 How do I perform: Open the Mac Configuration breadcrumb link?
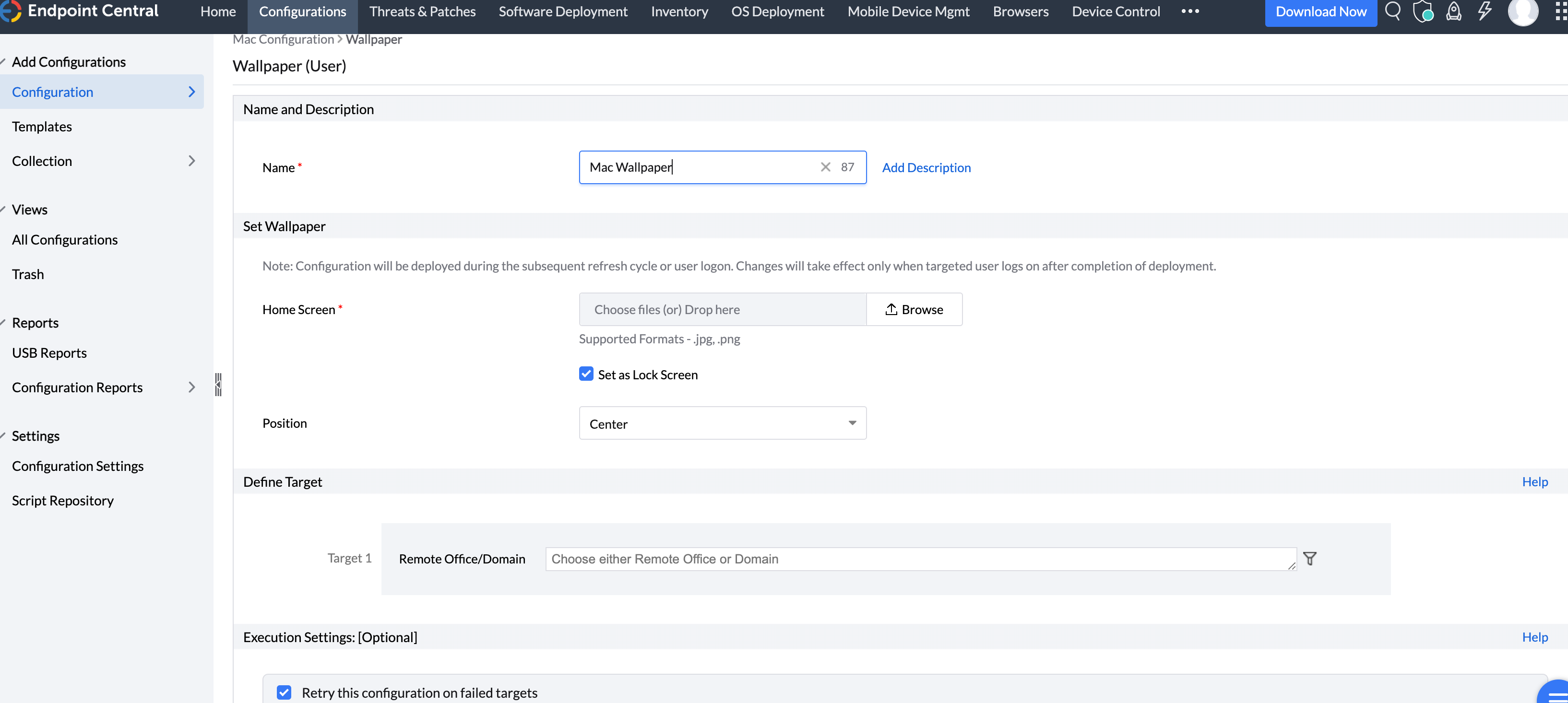coord(283,39)
